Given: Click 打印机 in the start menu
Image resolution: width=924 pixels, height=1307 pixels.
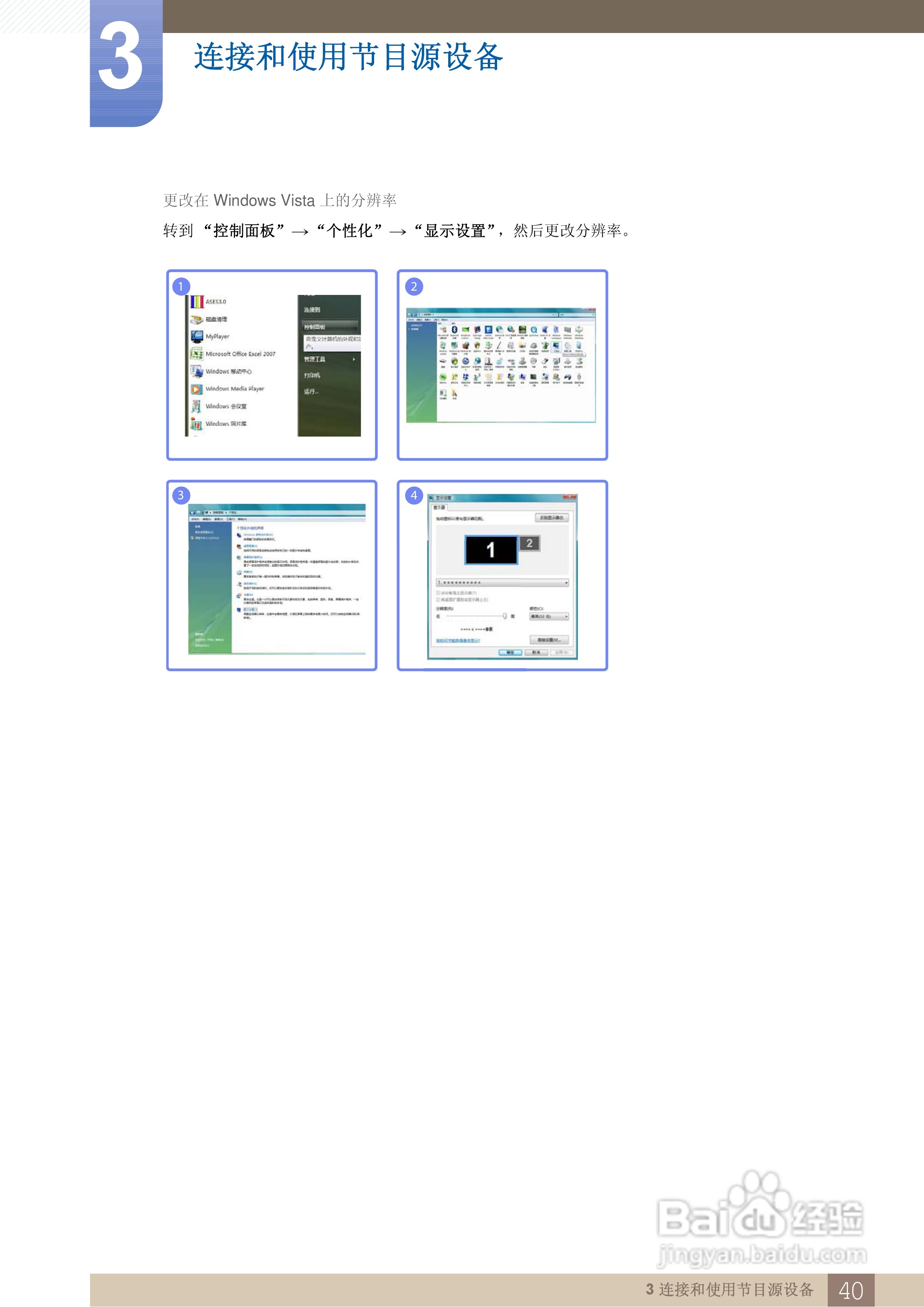Looking at the screenshot, I should 312,375.
